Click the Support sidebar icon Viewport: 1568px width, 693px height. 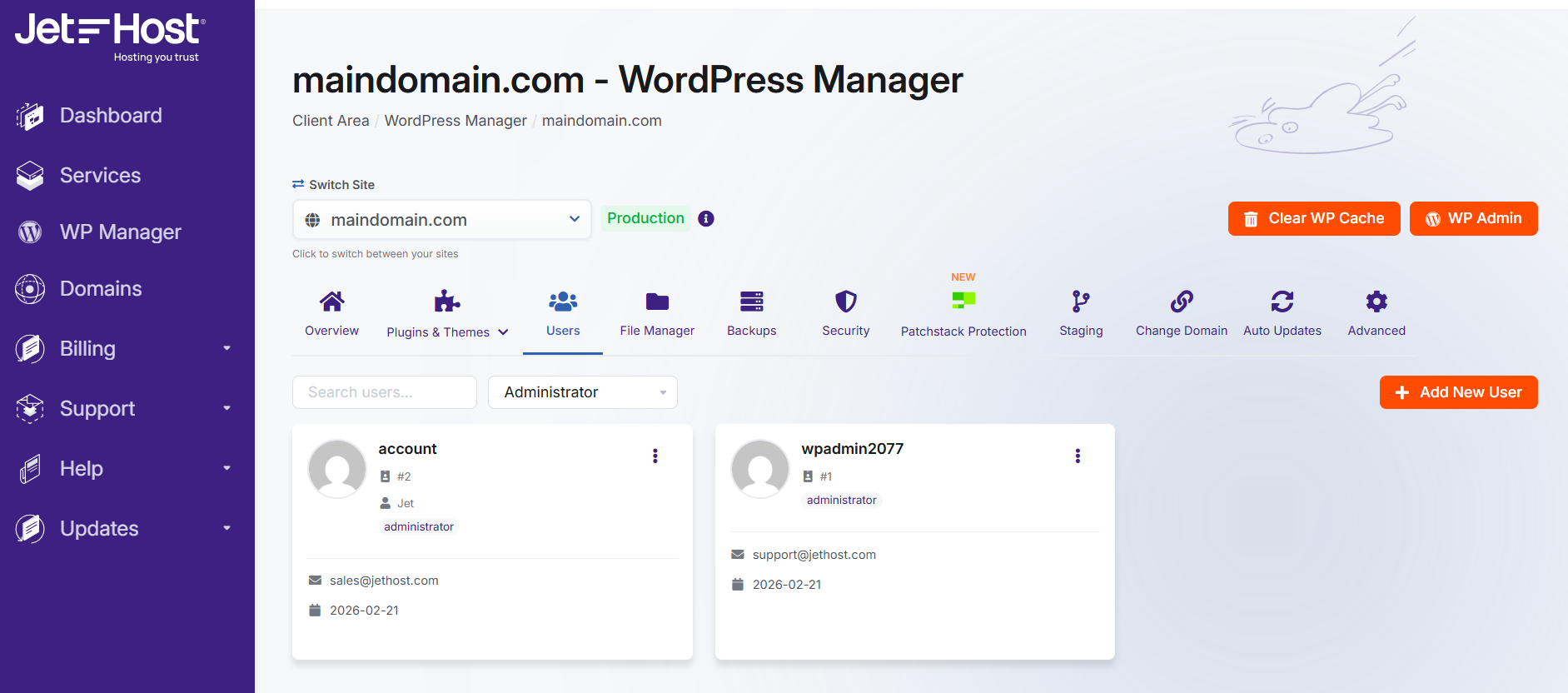30,409
